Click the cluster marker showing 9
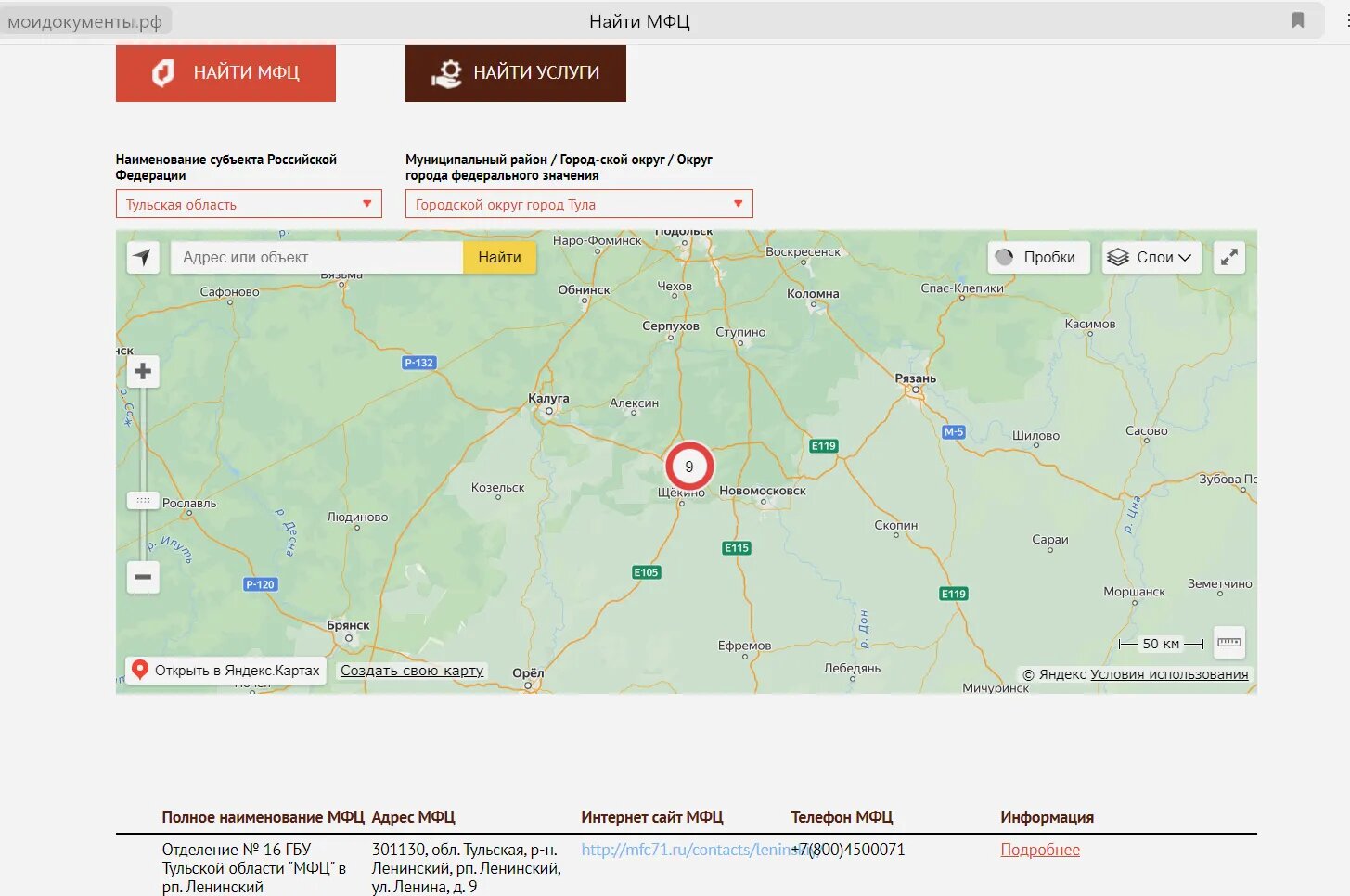 click(x=688, y=467)
